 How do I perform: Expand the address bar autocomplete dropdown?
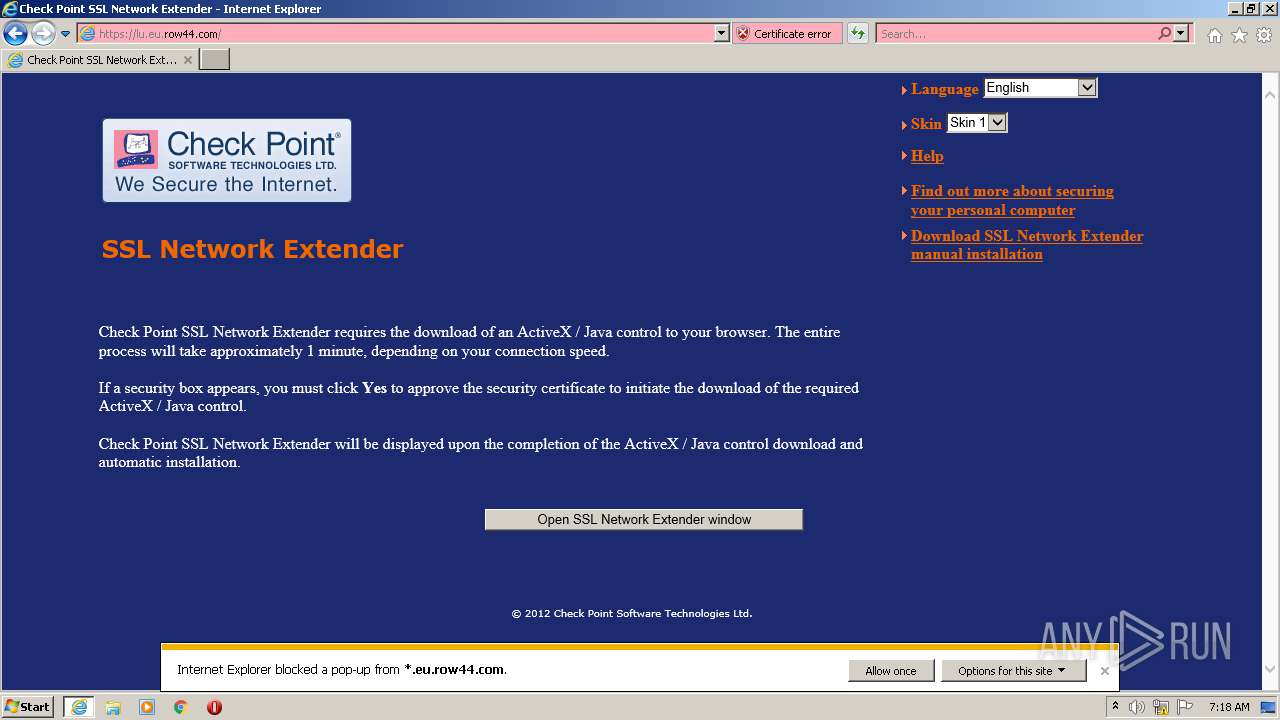point(722,34)
